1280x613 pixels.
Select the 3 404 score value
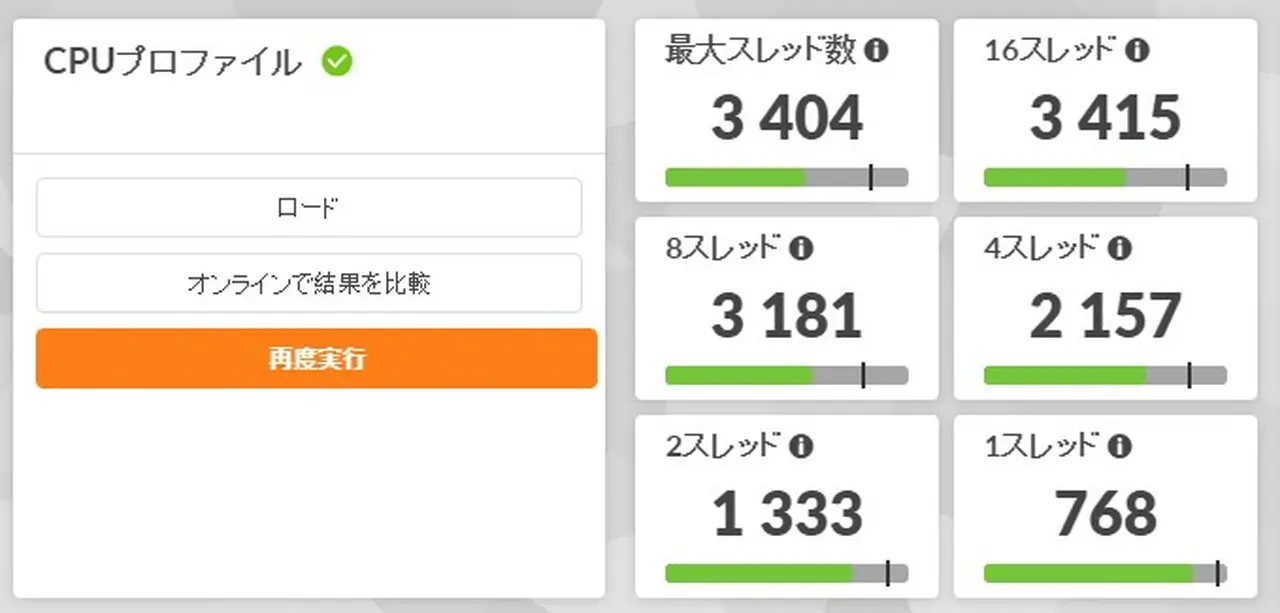pyautogui.click(x=787, y=118)
